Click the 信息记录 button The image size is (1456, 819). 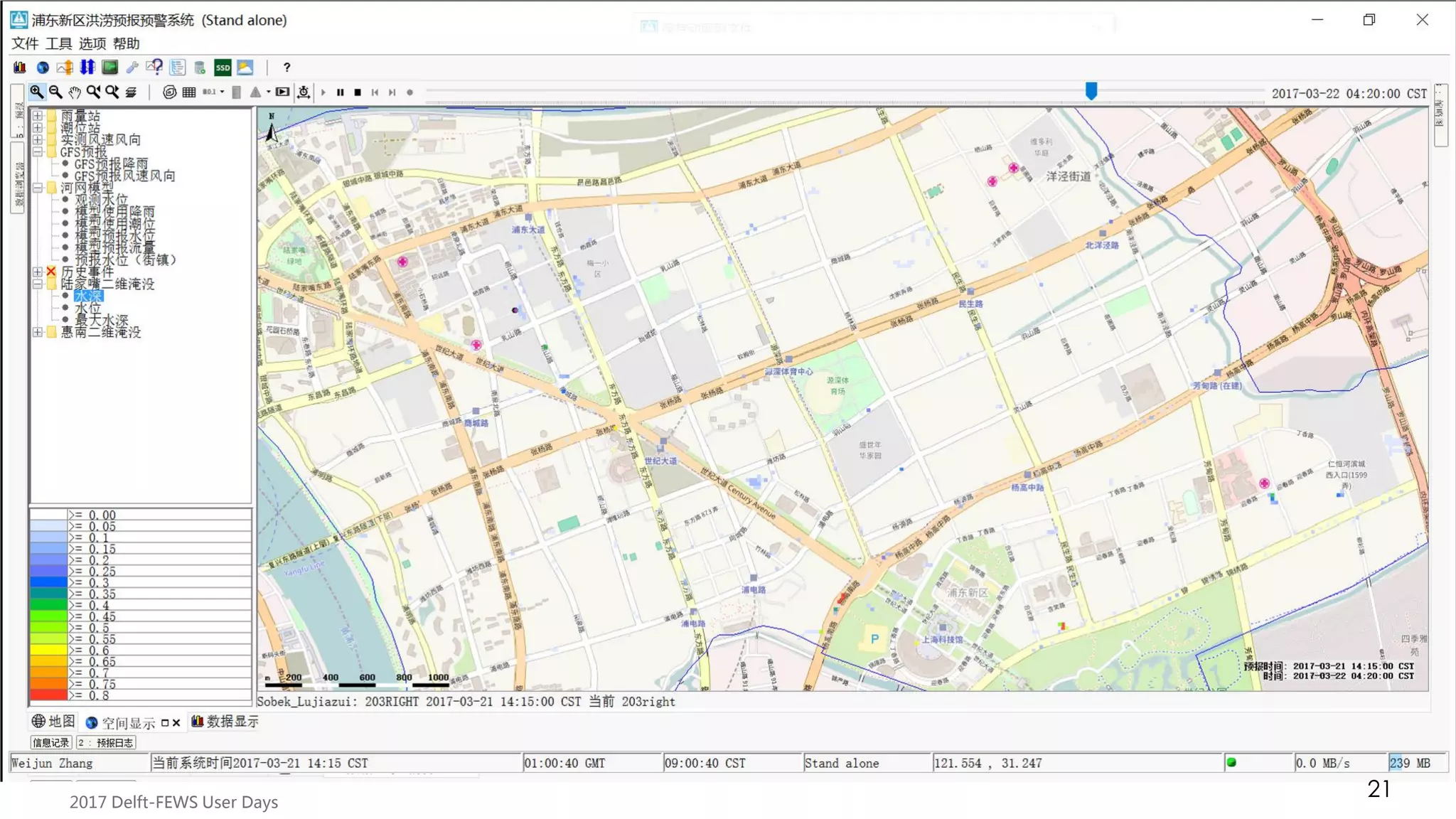tap(51, 742)
